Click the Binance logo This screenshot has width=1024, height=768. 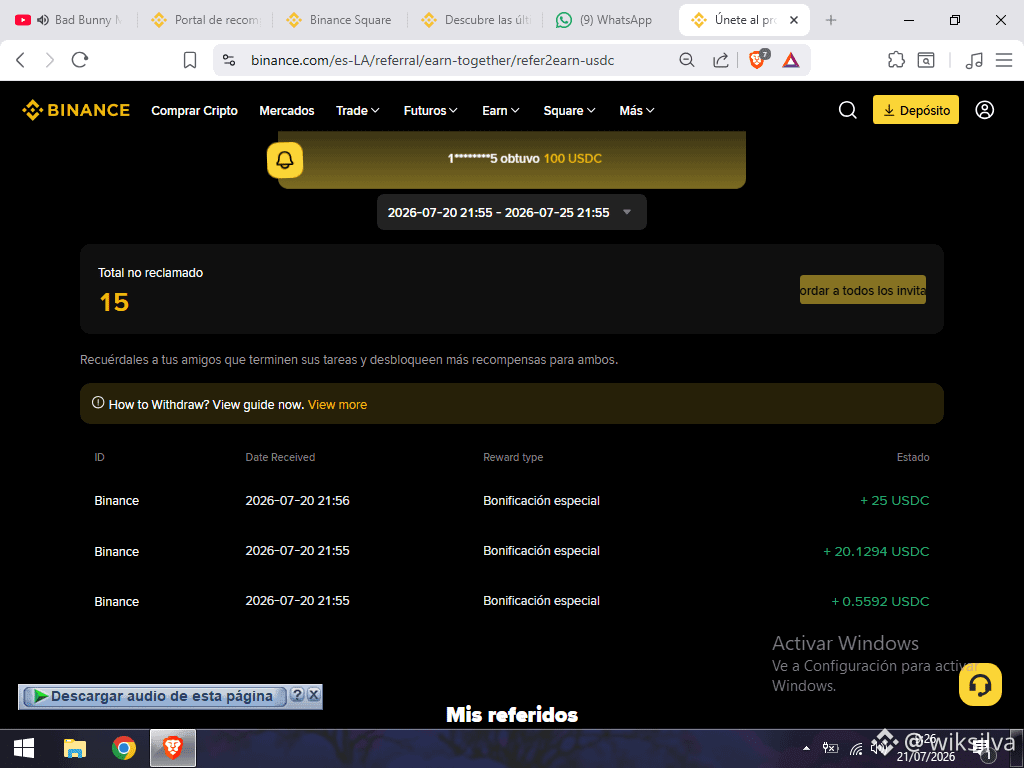coord(76,110)
